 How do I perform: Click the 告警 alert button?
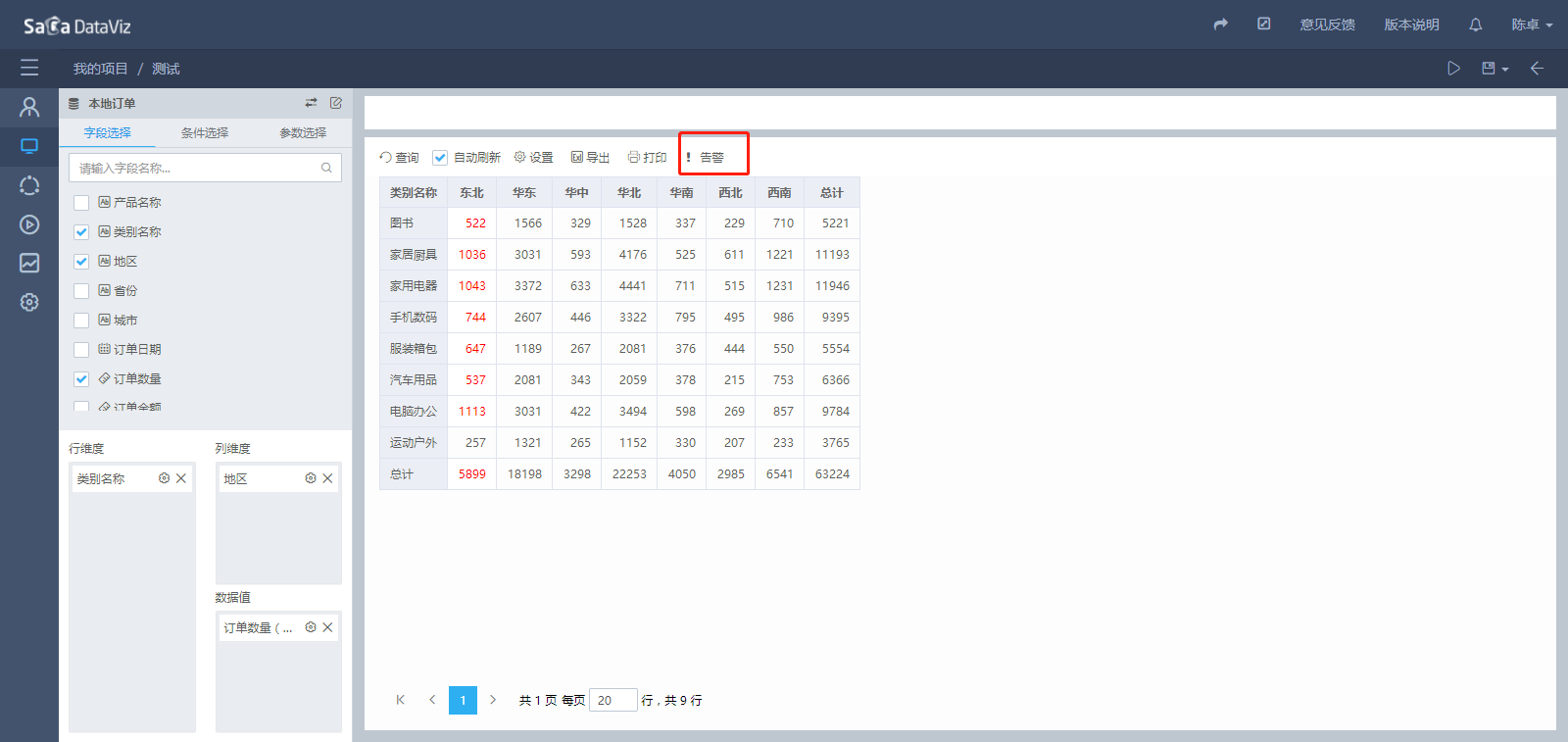click(705, 157)
